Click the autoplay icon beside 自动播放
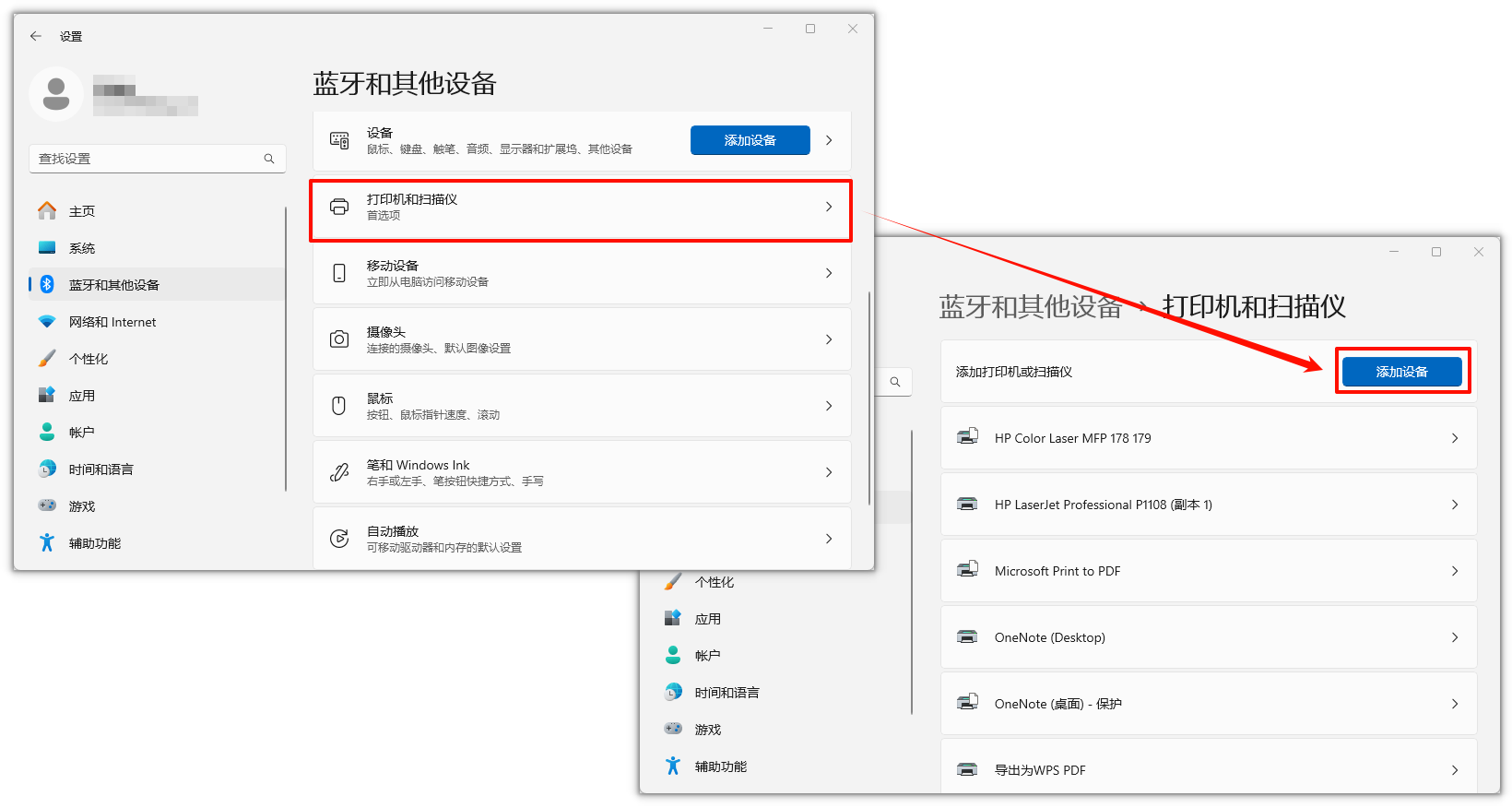The width and height of the screenshot is (1512, 808). click(339, 539)
